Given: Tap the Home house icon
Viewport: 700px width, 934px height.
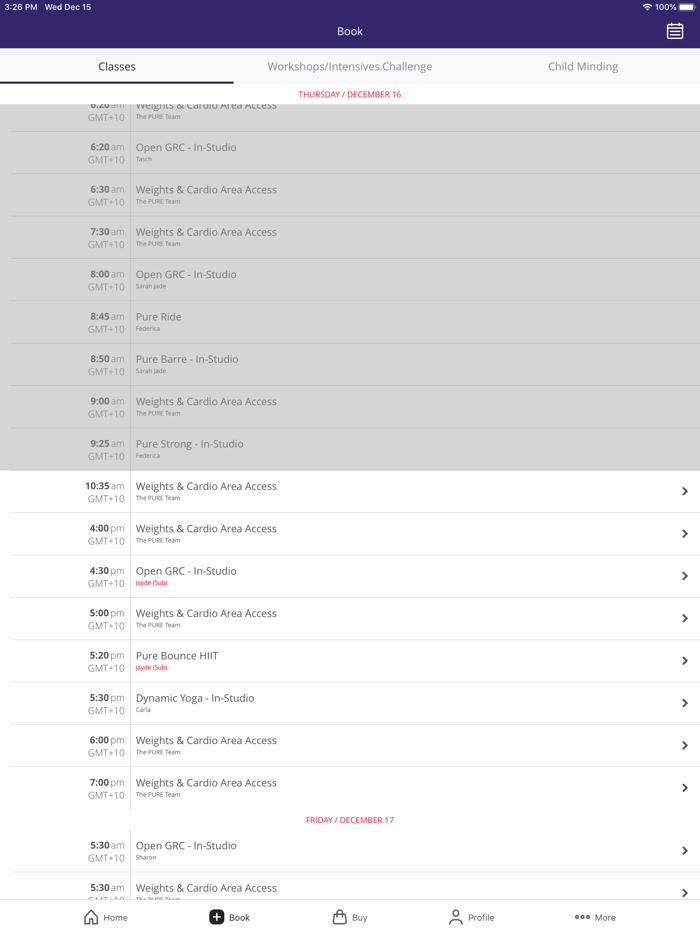Looking at the screenshot, I should [x=91, y=917].
